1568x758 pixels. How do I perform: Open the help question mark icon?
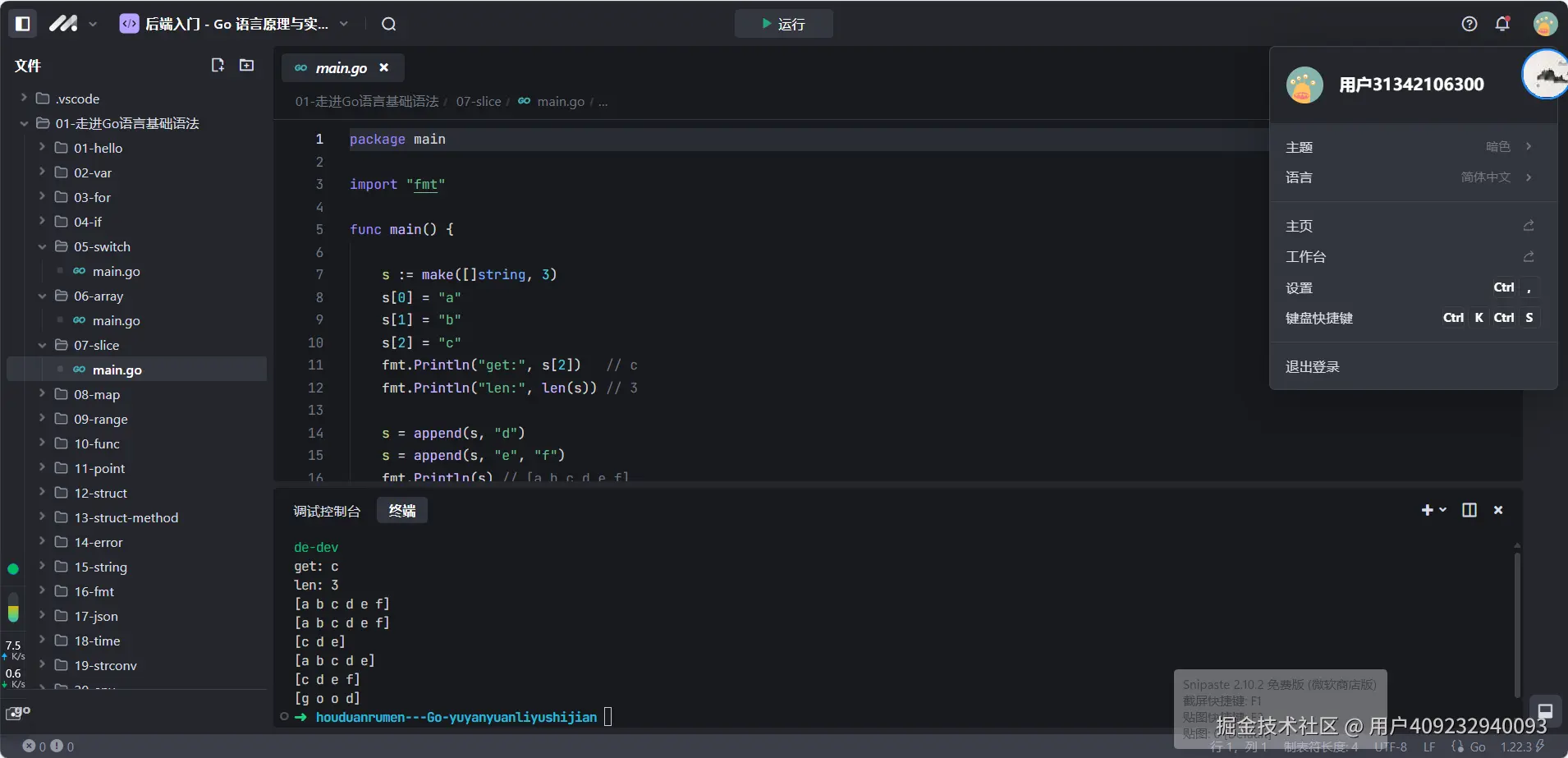(1469, 24)
